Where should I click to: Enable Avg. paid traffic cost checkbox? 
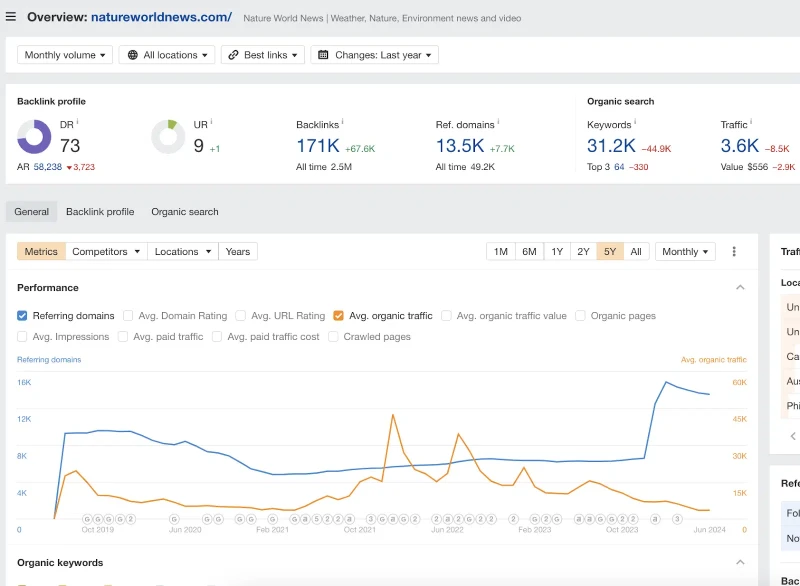pyautogui.click(x=217, y=337)
